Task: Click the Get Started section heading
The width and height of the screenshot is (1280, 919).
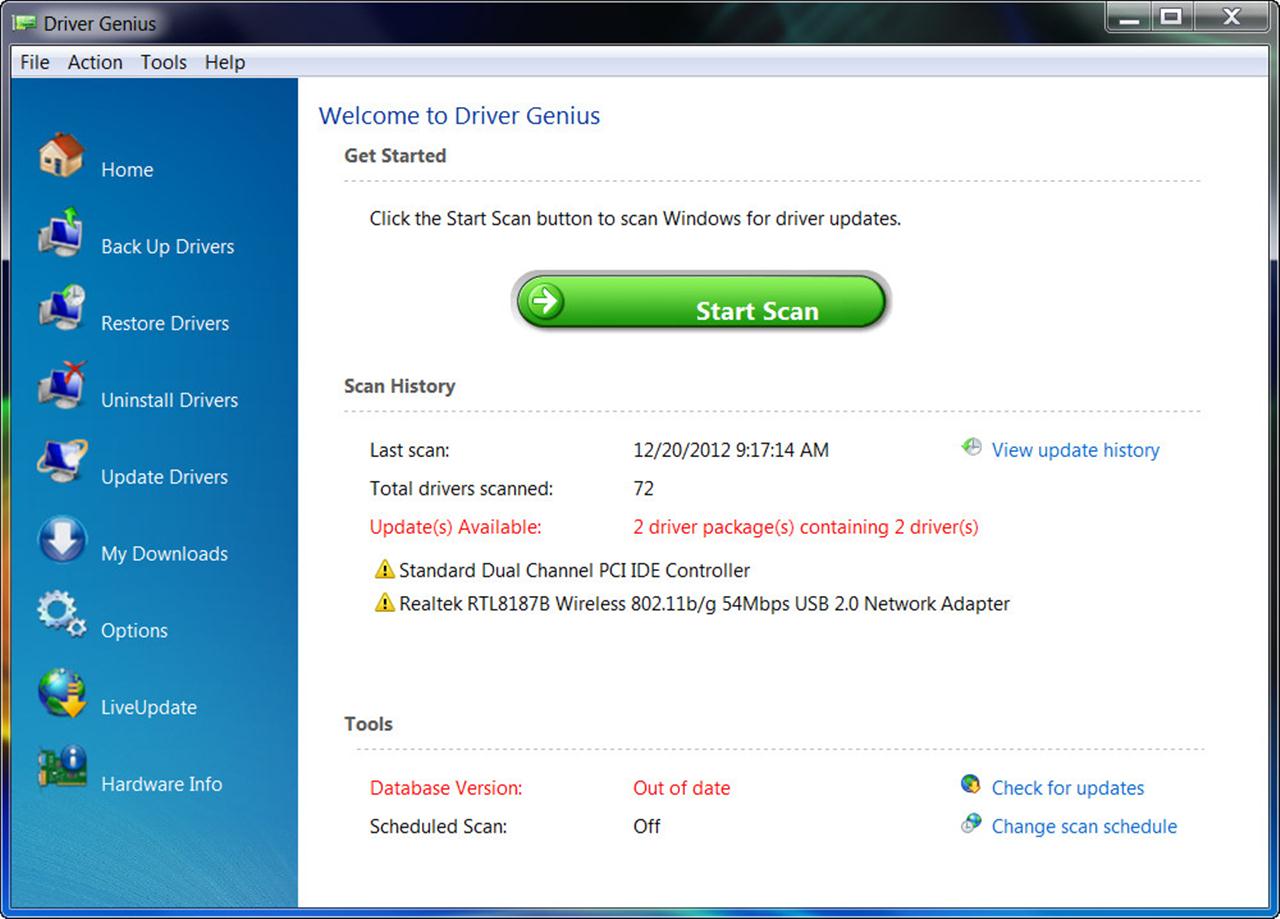Action: pyautogui.click(x=395, y=156)
